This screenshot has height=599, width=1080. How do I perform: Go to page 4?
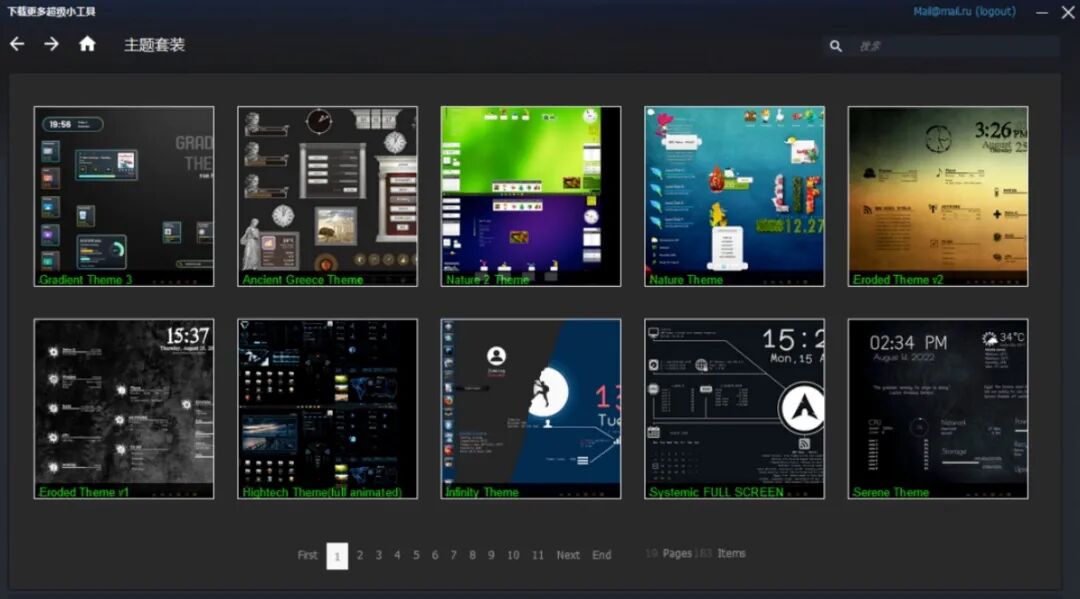(397, 555)
